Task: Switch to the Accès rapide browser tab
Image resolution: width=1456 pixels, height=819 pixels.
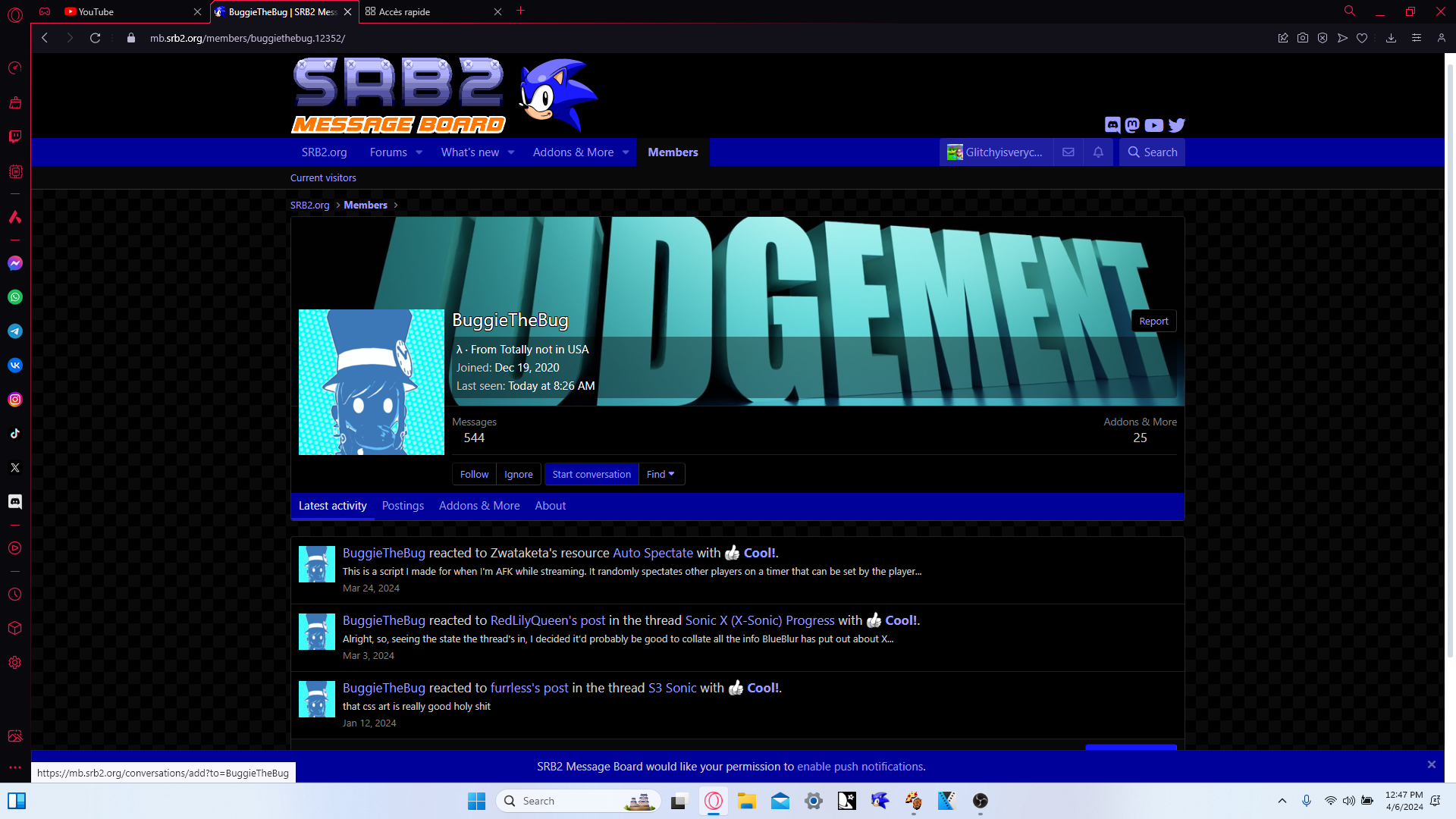Action: click(x=427, y=11)
